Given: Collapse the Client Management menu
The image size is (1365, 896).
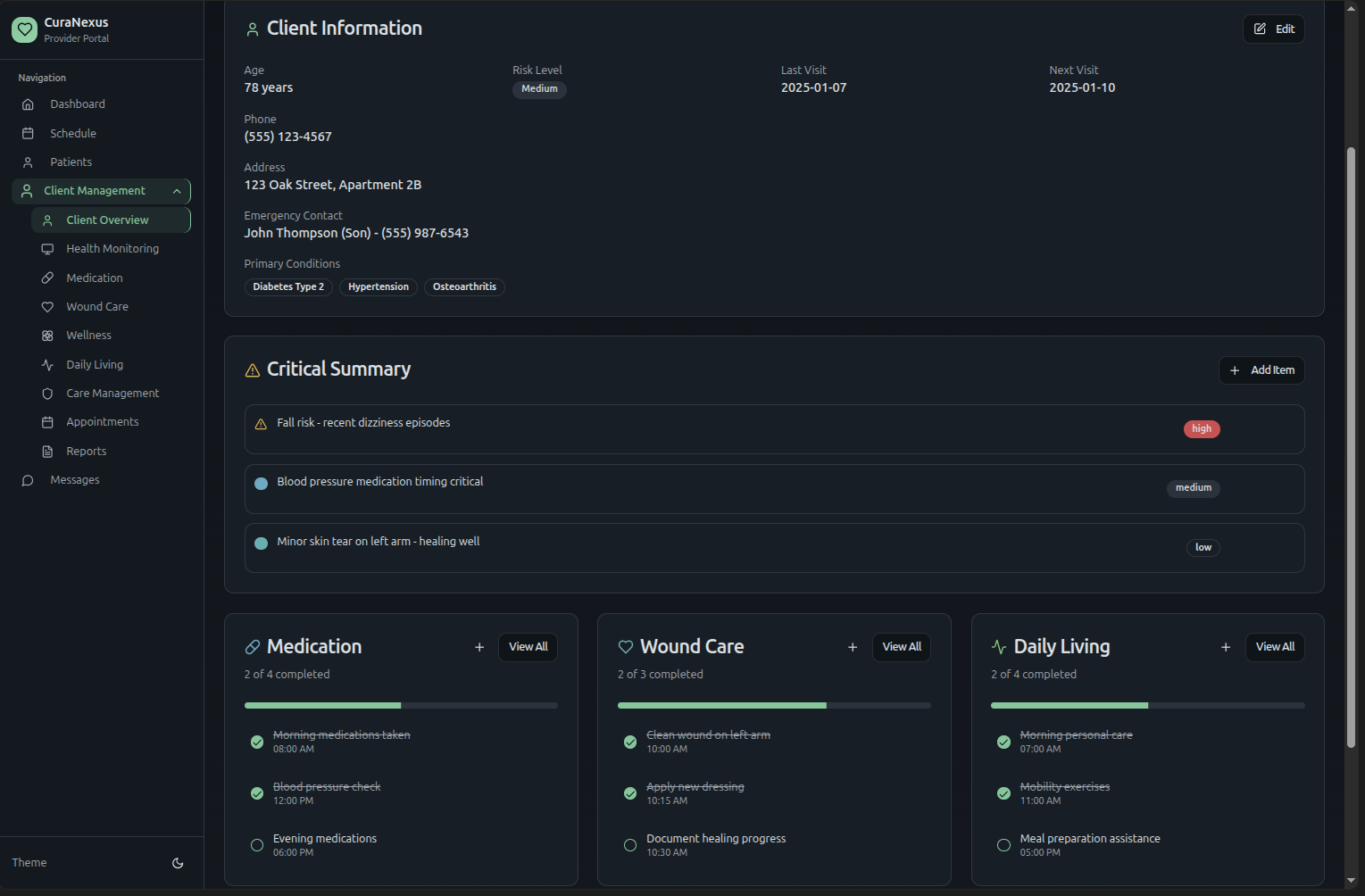Looking at the screenshot, I should 177,191.
